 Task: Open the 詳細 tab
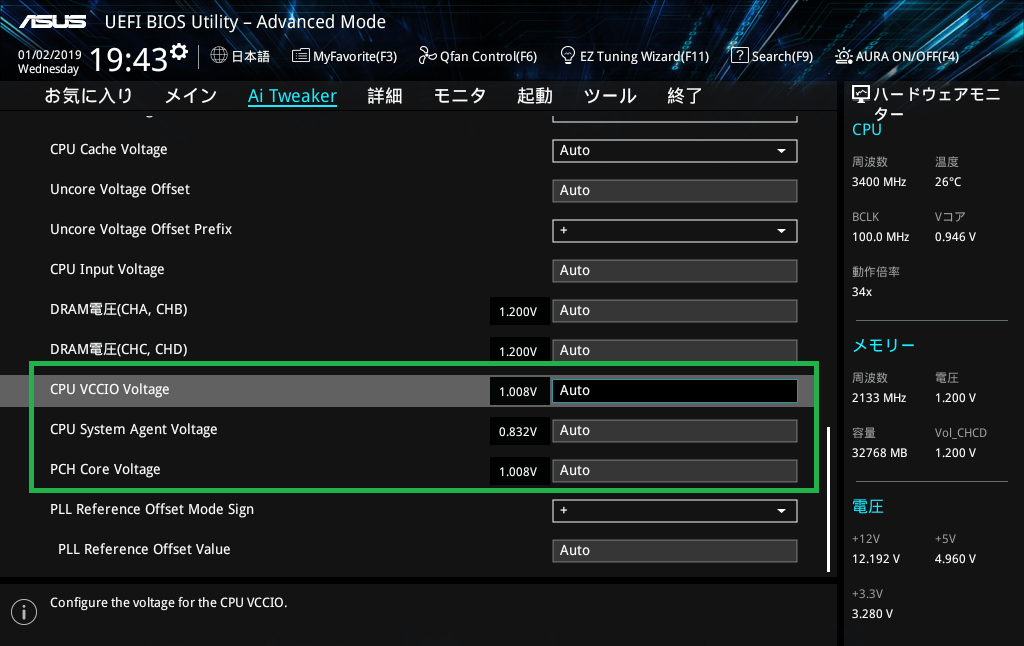coord(385,96)
